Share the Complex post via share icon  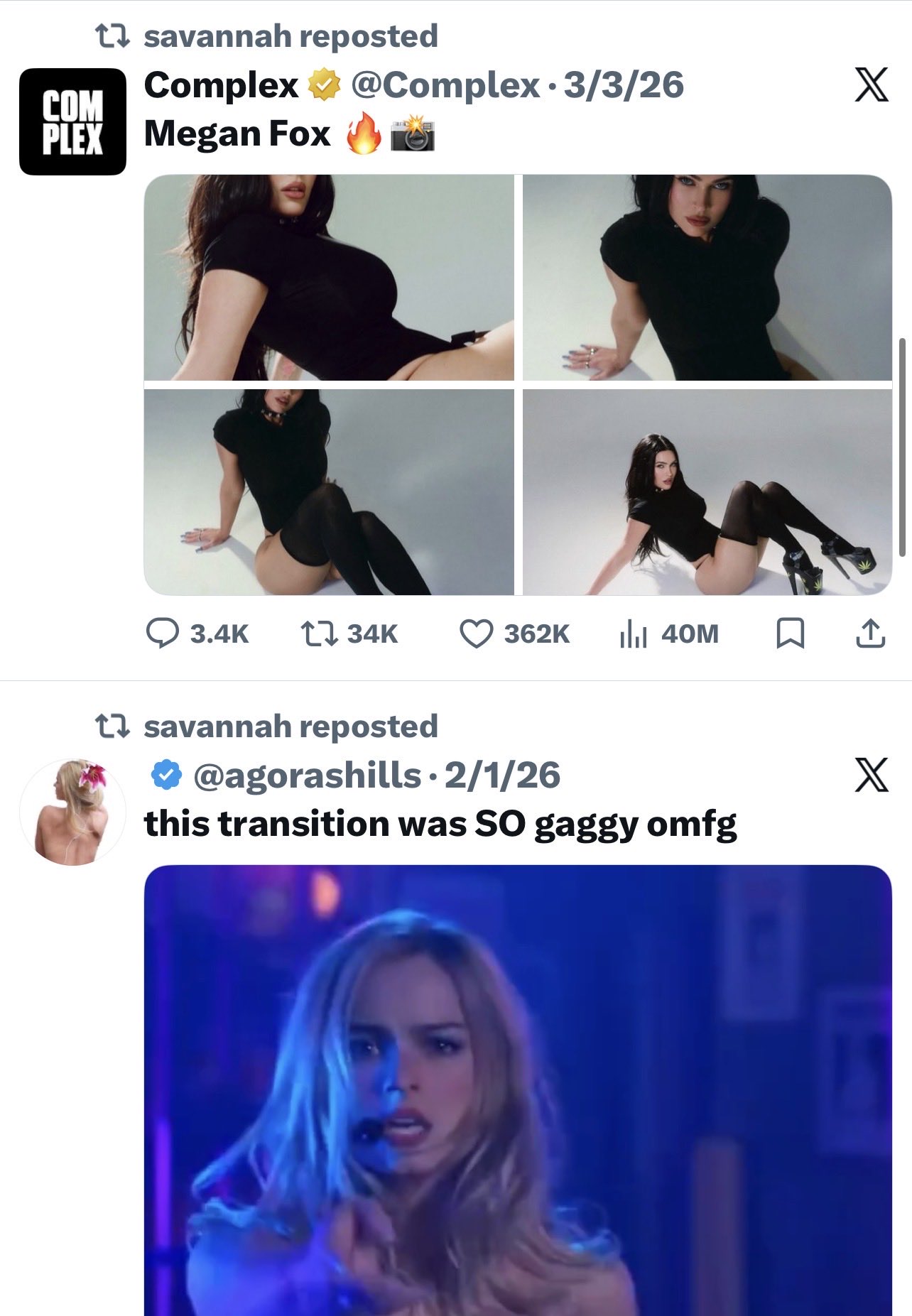click(x=870, y=633)
